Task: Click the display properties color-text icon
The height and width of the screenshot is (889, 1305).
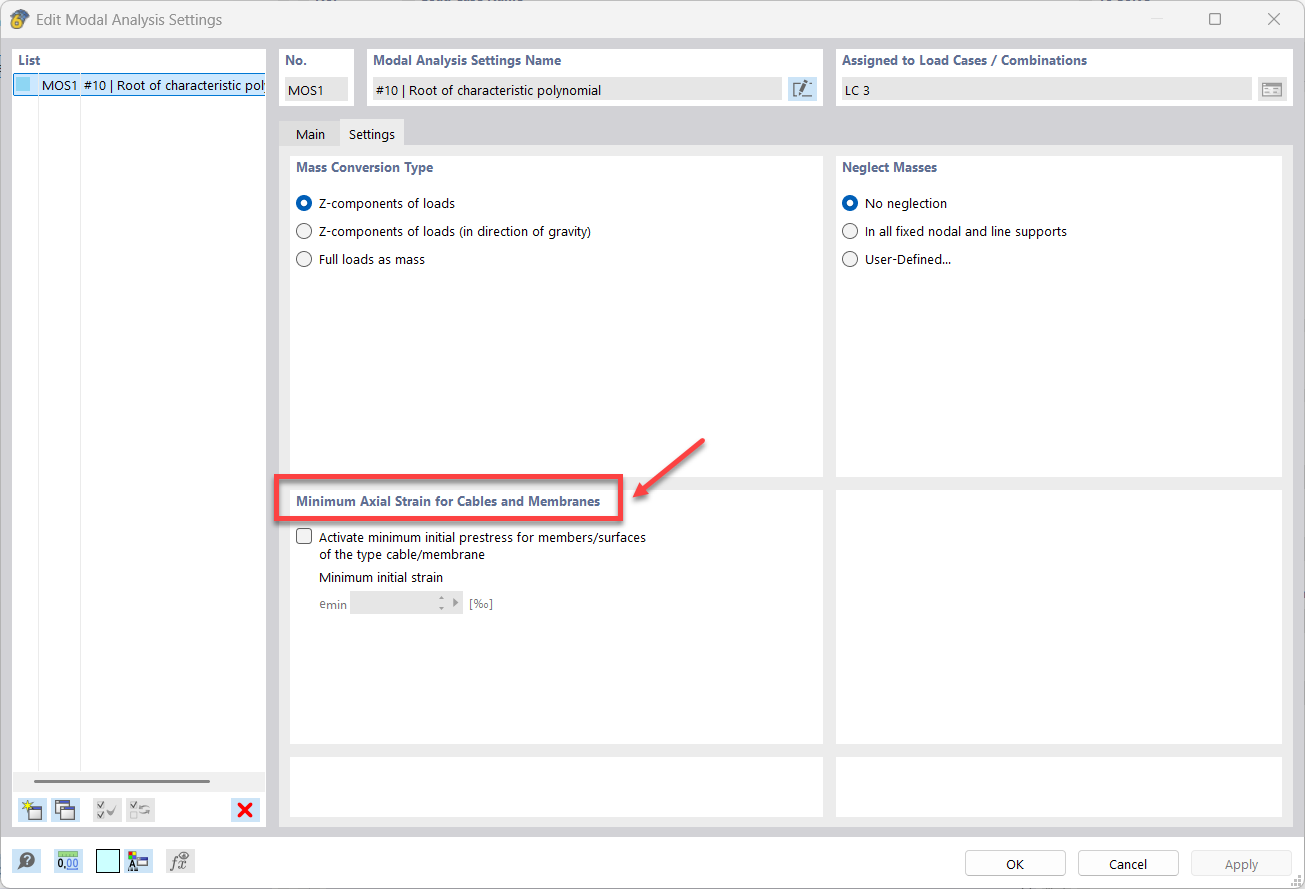Action: click(138, 861)
